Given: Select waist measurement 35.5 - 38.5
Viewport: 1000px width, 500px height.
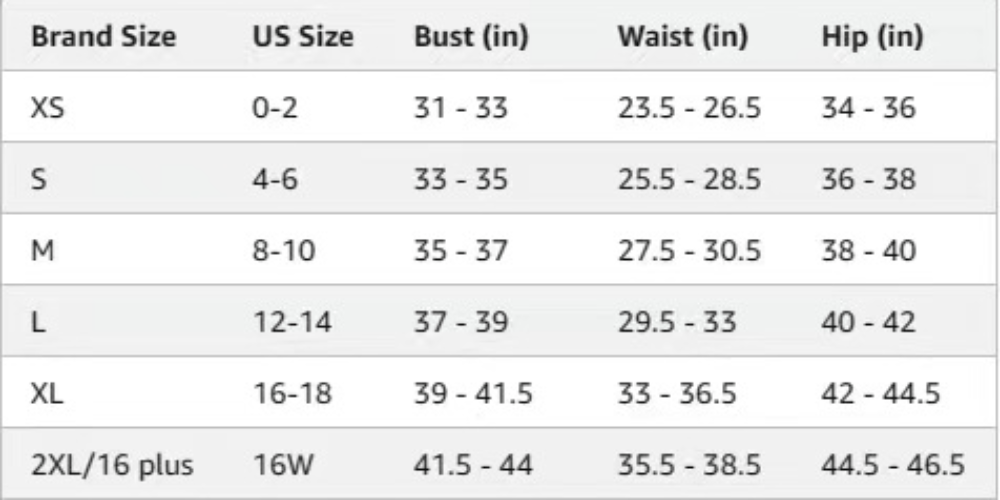Looking at the screenshot, I should (689, 465).
